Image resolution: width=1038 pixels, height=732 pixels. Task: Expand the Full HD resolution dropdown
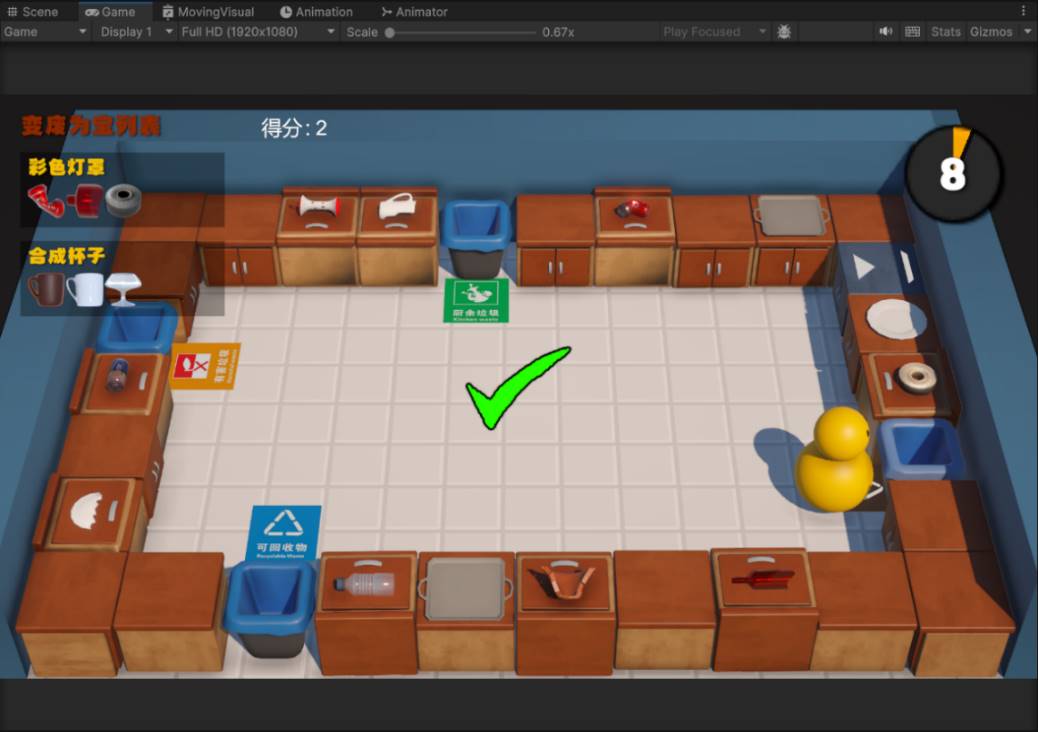coord(258,32)
